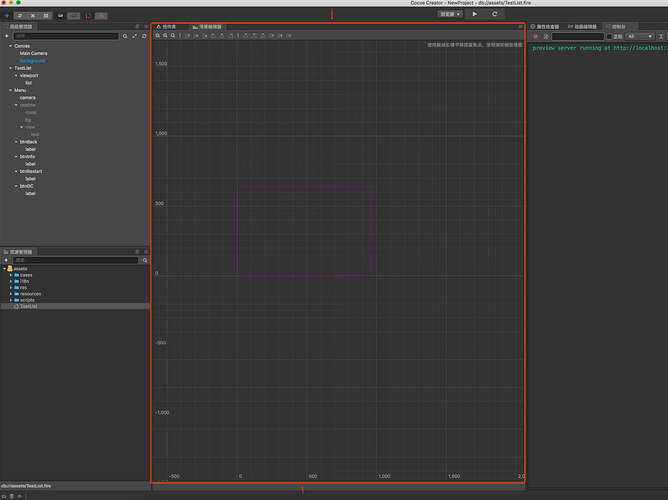
Task: Click the first zoom magnifier icon in scene toolbar
Action: coord(157,35)
